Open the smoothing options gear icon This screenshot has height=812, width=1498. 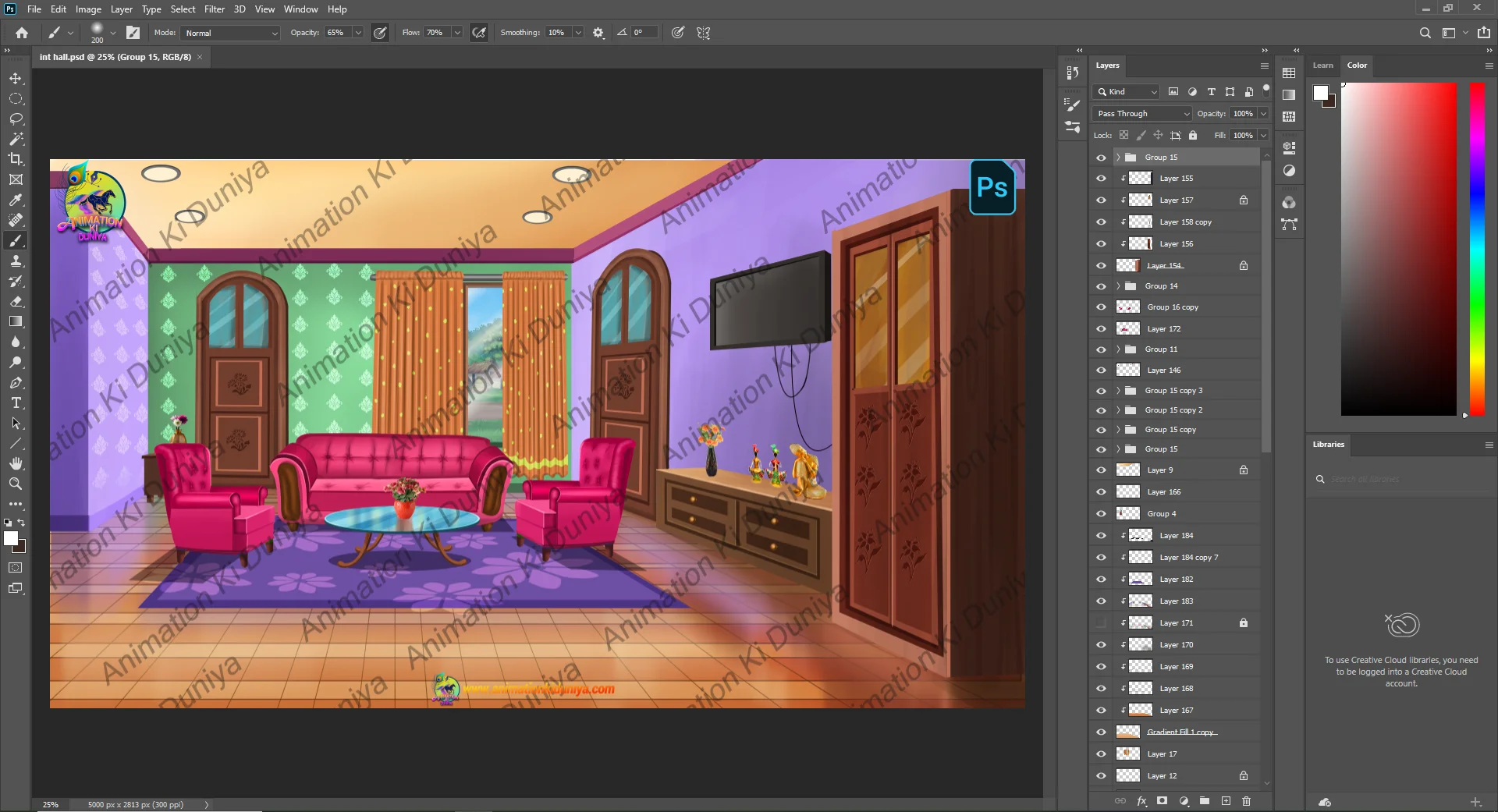[598, 33]
